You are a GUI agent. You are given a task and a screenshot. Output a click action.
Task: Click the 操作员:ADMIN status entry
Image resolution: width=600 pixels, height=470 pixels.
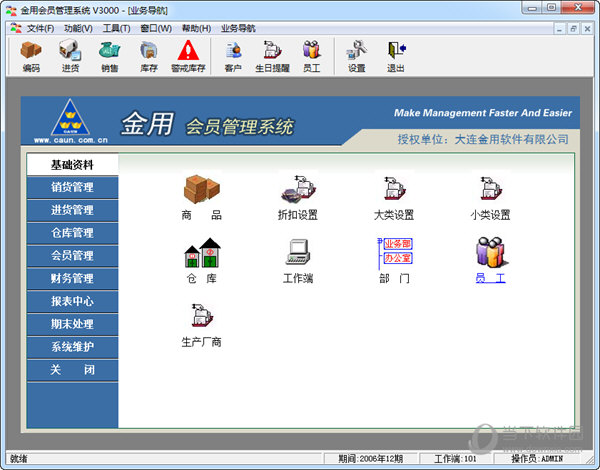pyautogui.click(x=537, y=459)
